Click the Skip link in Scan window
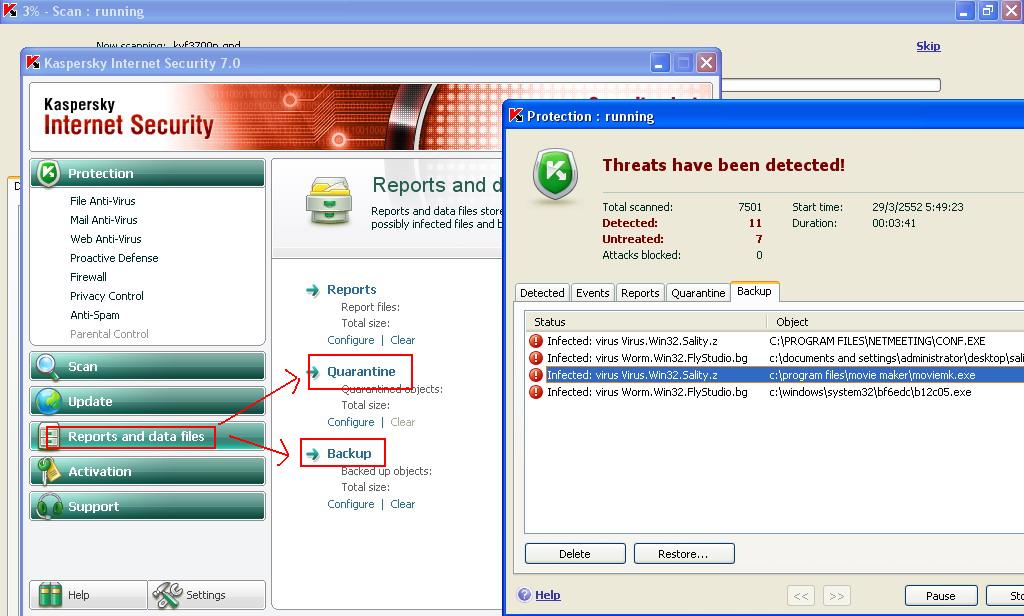The height and width of the screenshot is (616, 1024). click(928, 46)
